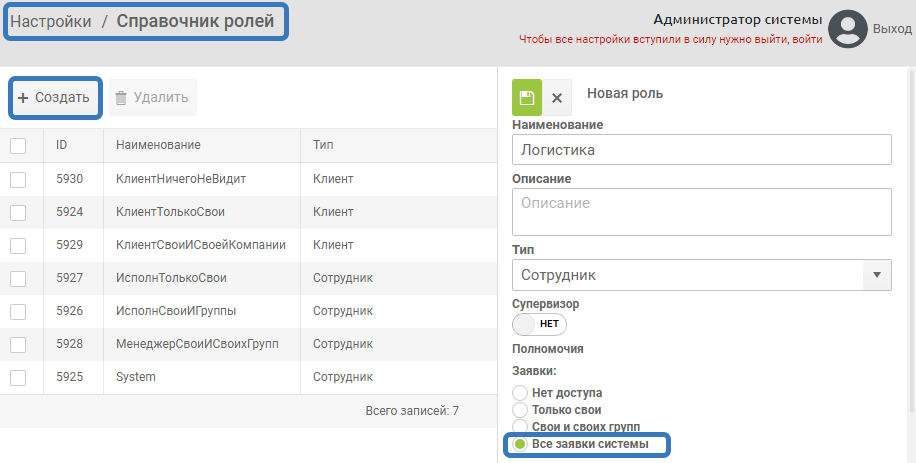
Task: Sort table by Наименование column header
Action: (158, 145)
